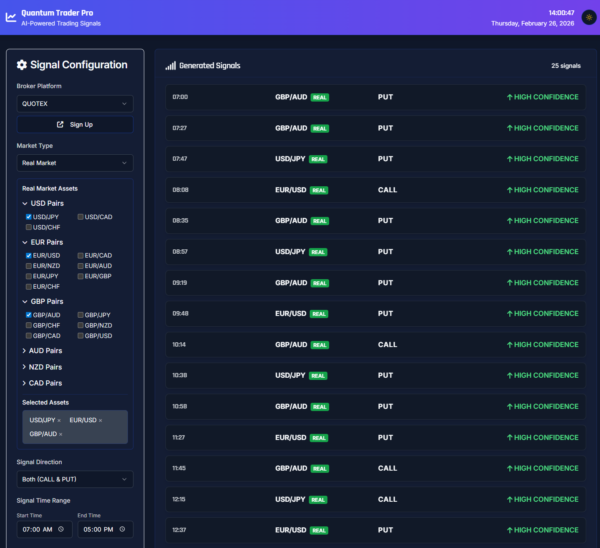
Task: Remove GBP/AUD chip from selected assets
Action: [x=62, y=434]
